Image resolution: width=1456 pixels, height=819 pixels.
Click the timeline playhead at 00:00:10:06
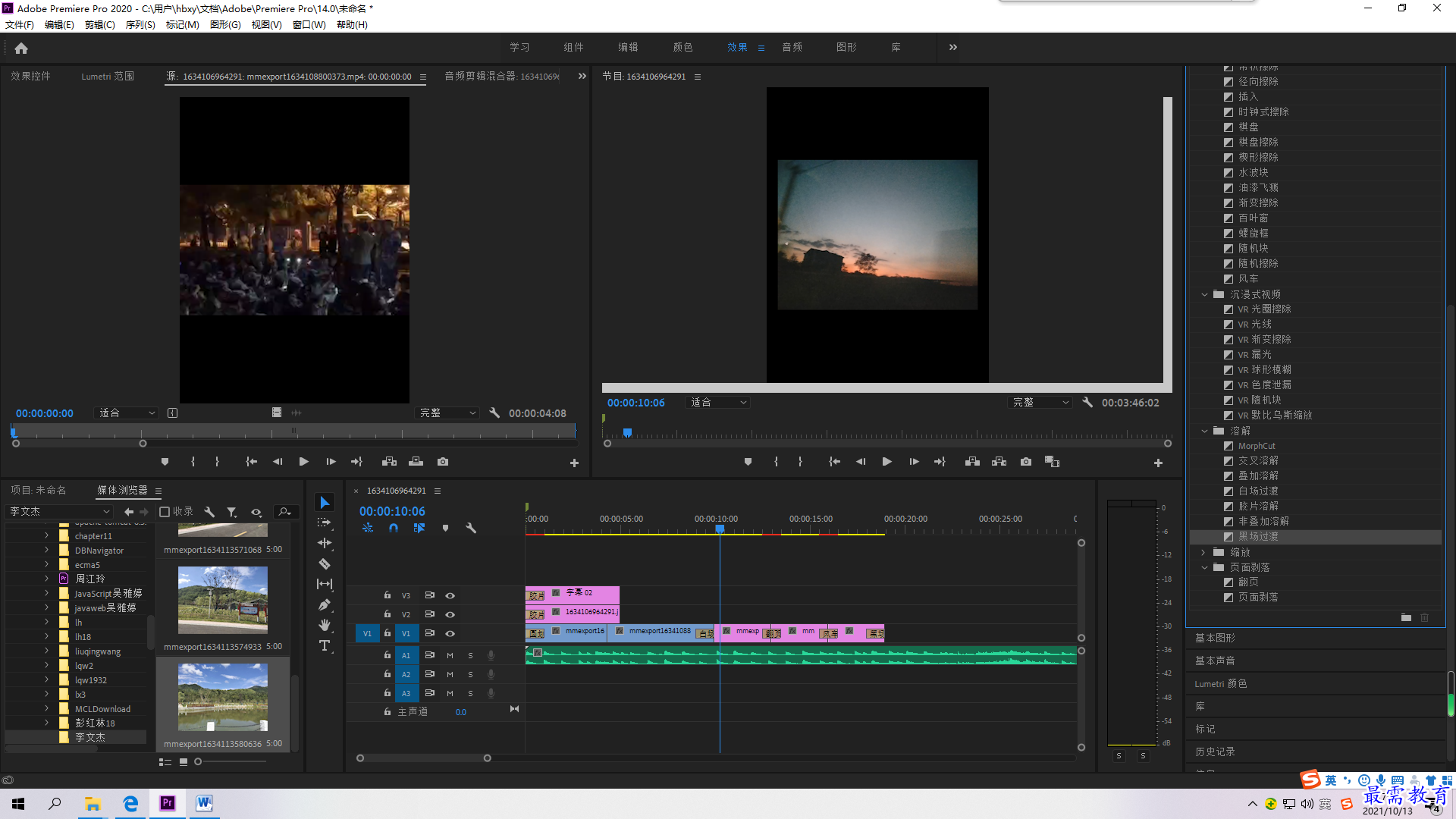point(720,529)
